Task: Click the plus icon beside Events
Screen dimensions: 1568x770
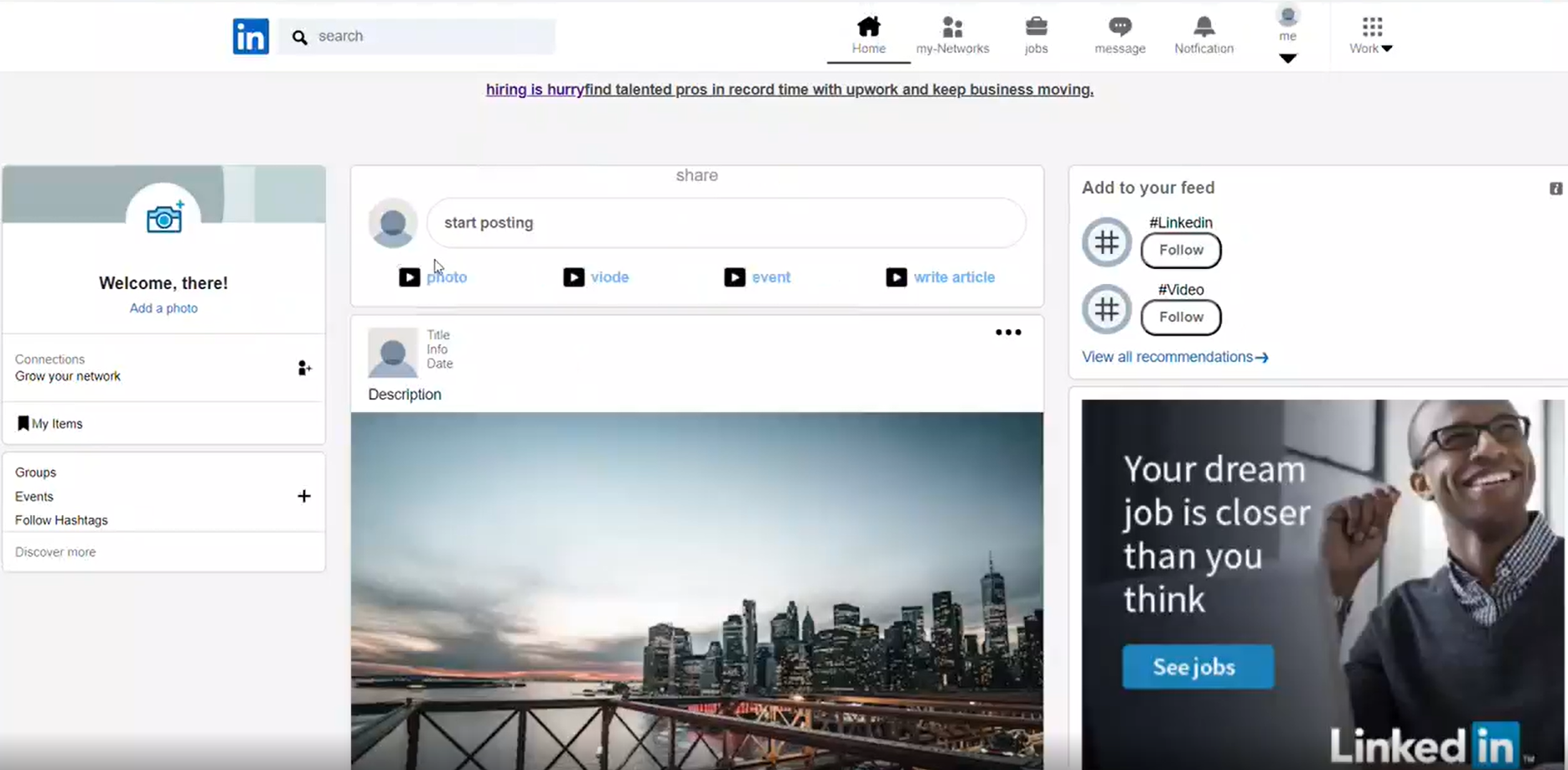Action: (x=304, y=496)
